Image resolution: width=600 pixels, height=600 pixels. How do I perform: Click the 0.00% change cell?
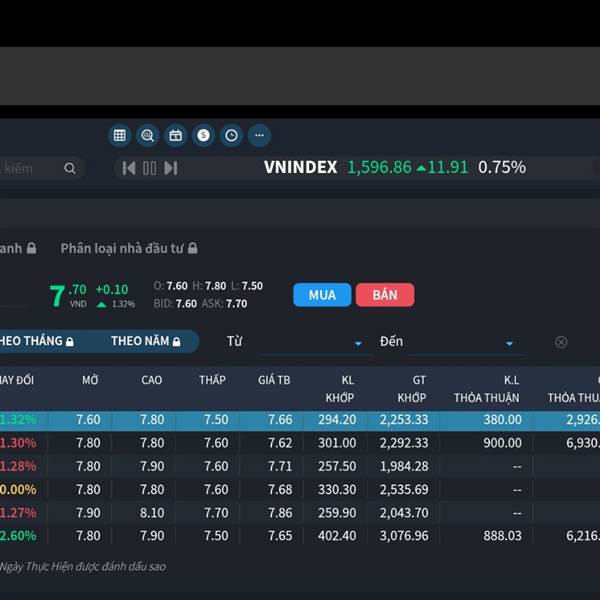(x=18, y=489)
